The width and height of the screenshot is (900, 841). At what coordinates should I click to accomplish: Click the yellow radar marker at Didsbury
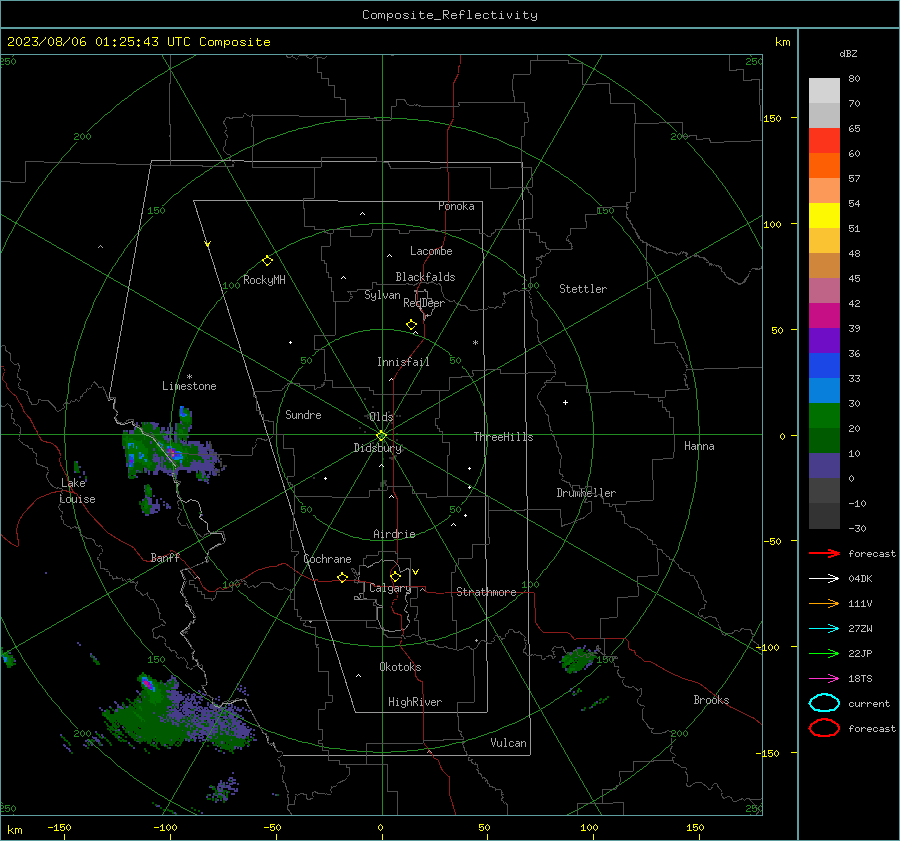click(x=381, y=436)
